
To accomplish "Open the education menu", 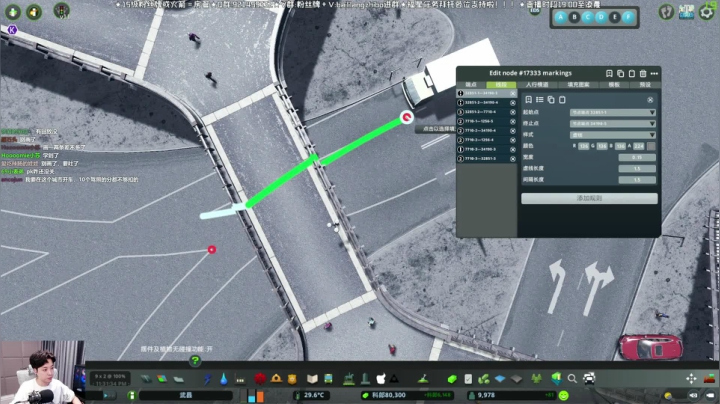I will [x=312, y=379].
